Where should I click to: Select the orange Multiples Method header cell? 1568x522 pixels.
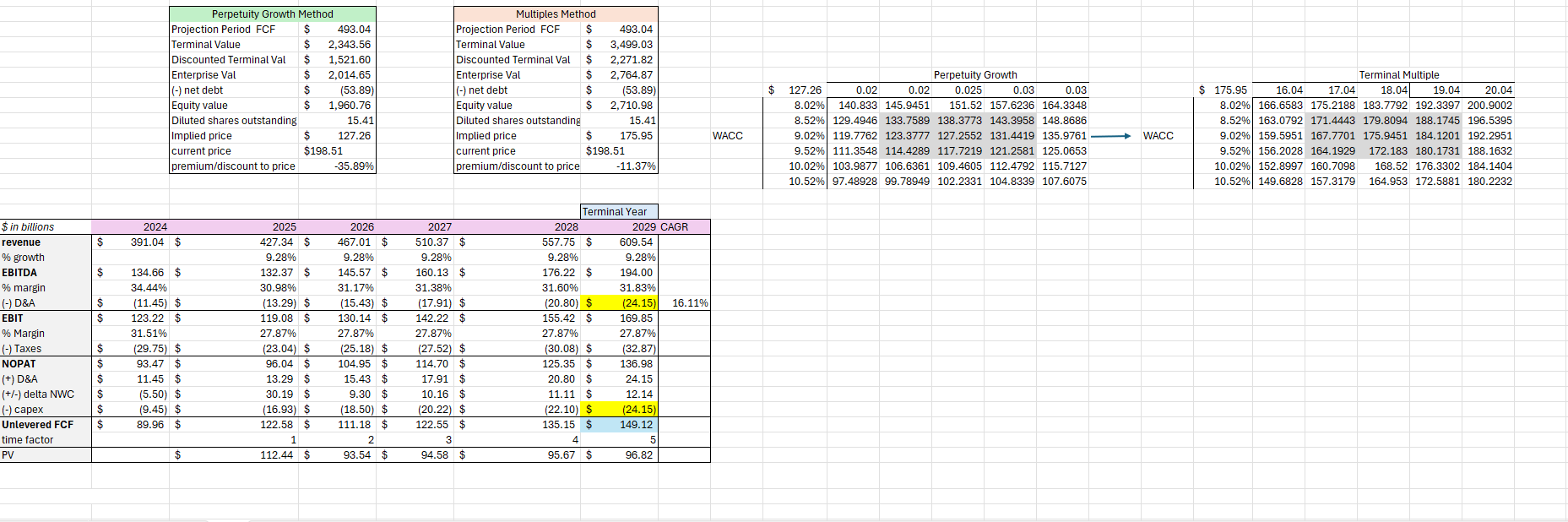(x=556, y=14)
